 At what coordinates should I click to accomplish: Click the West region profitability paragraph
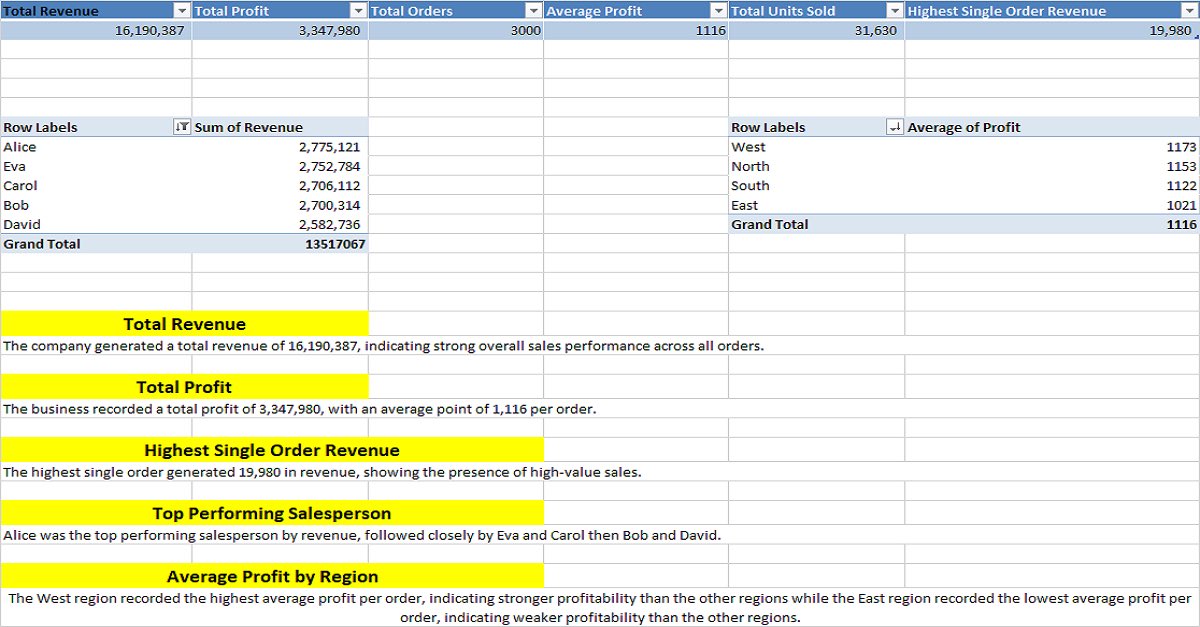pyautogui.click(x=600, y=608)
